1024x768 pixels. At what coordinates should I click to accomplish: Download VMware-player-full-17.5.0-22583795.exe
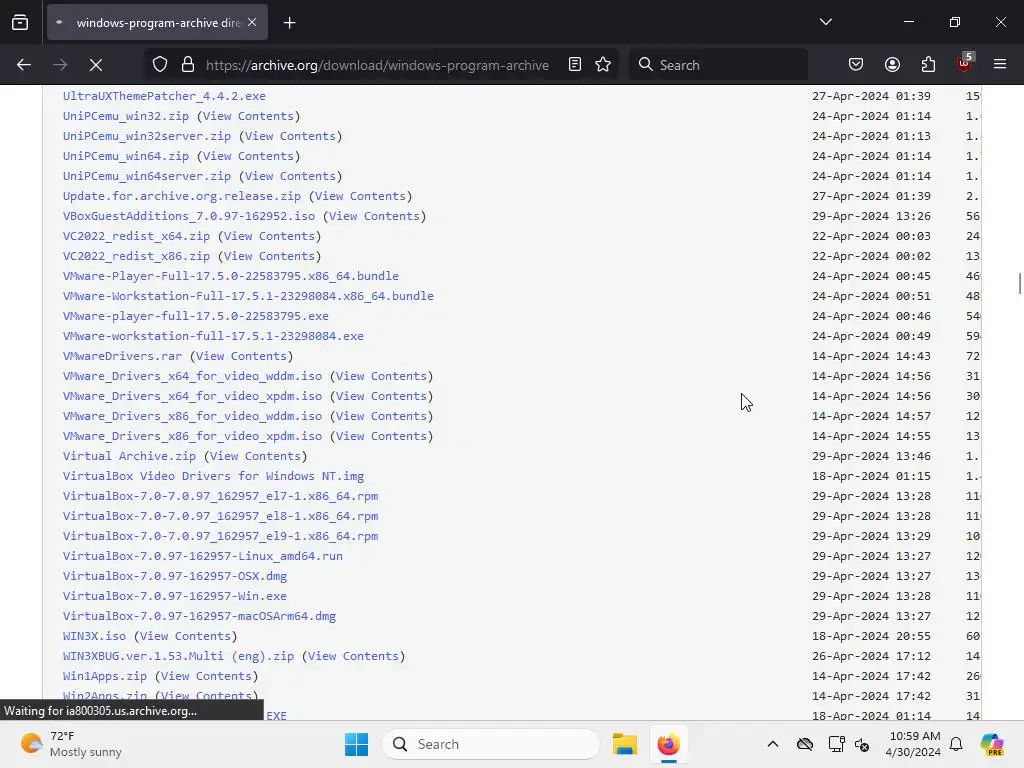click(195, 316)
